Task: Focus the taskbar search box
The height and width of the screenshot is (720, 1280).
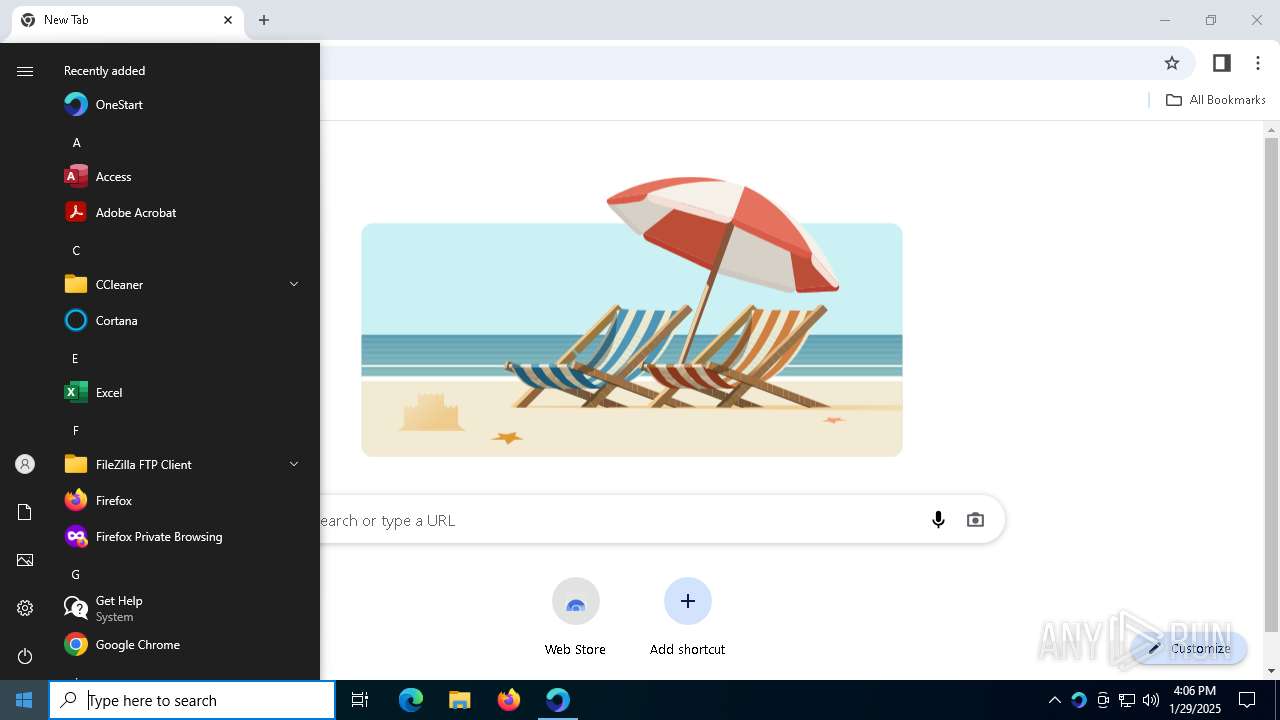Action: pos(192,700)
